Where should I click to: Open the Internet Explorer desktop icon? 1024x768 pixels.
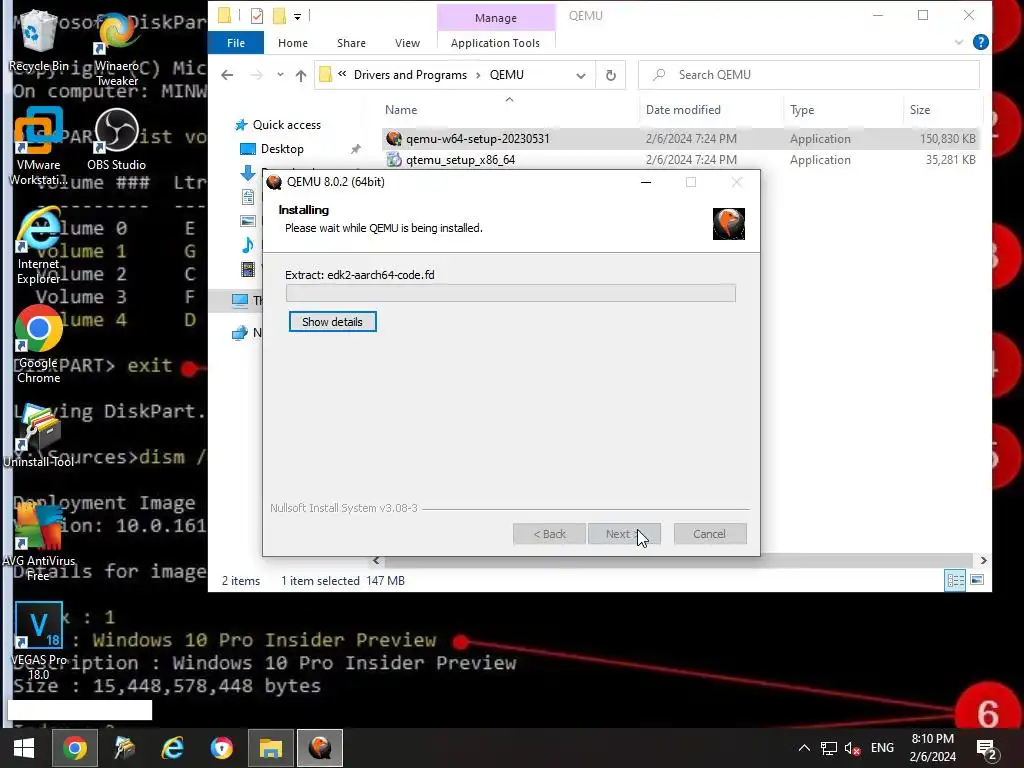point(39,247)
